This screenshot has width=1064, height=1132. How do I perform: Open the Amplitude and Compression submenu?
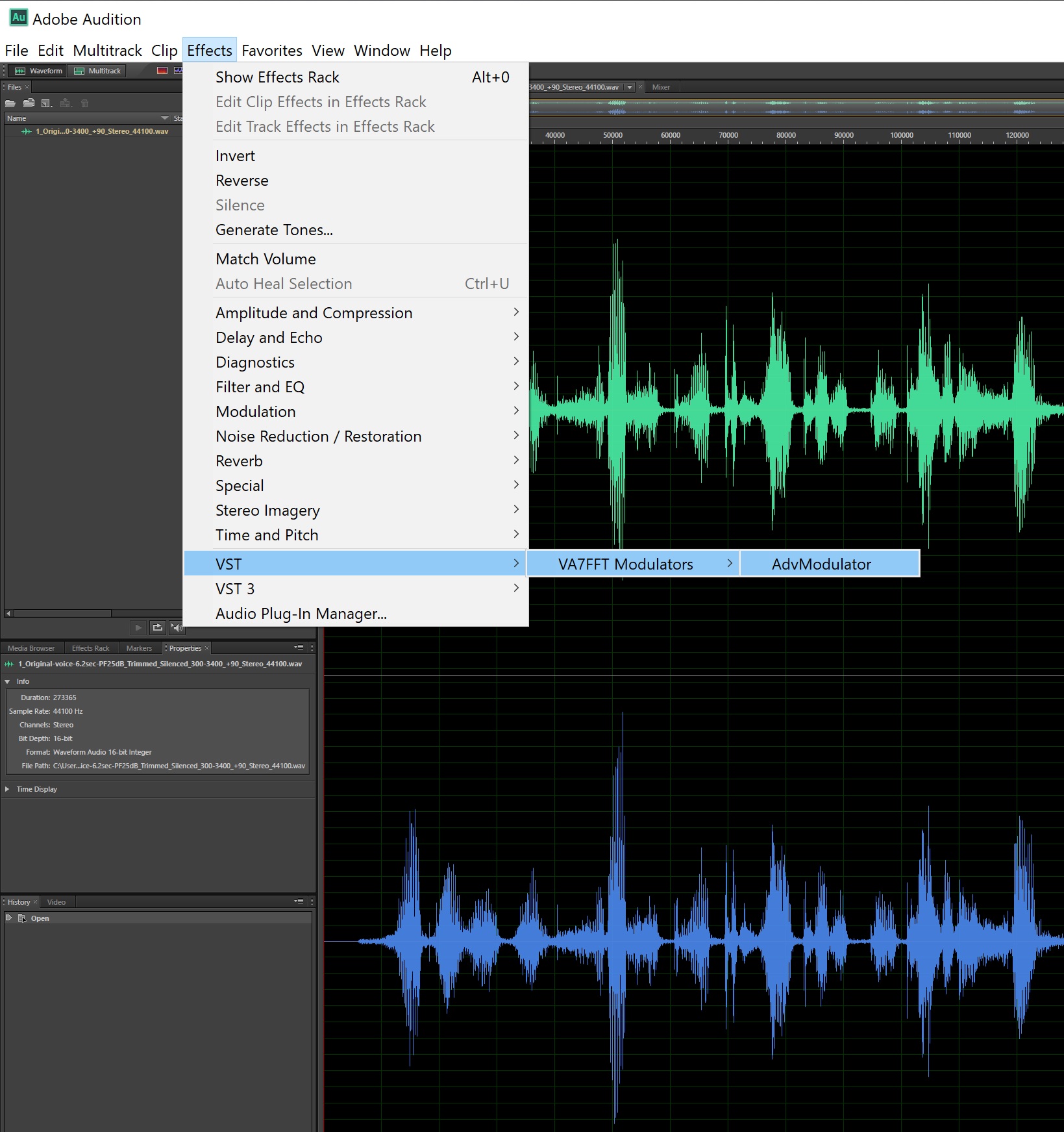pyautogui.click(x=314, y=313)
